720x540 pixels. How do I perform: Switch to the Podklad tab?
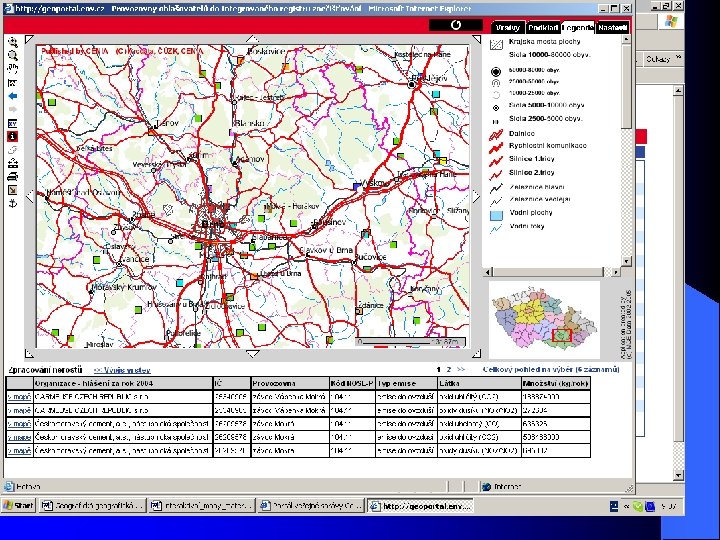coord(543,28)
